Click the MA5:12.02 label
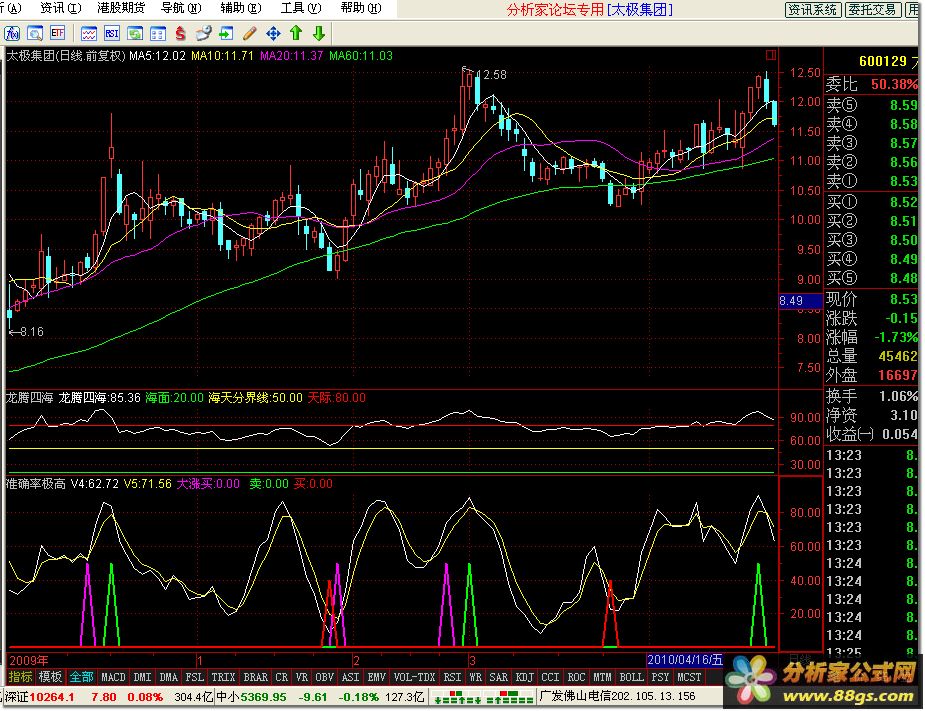Image resolution: width=925 pixels, height=711 pixels. (x=158, y=56)
